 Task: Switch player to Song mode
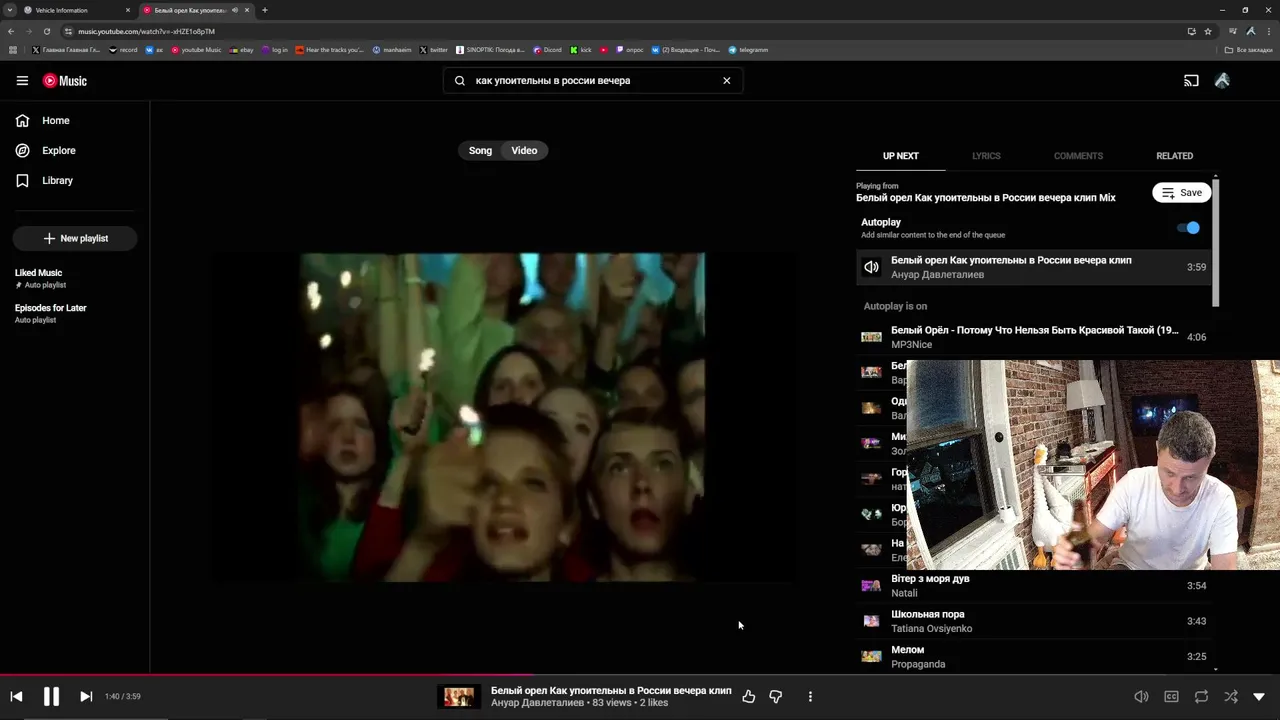[480, 151]
